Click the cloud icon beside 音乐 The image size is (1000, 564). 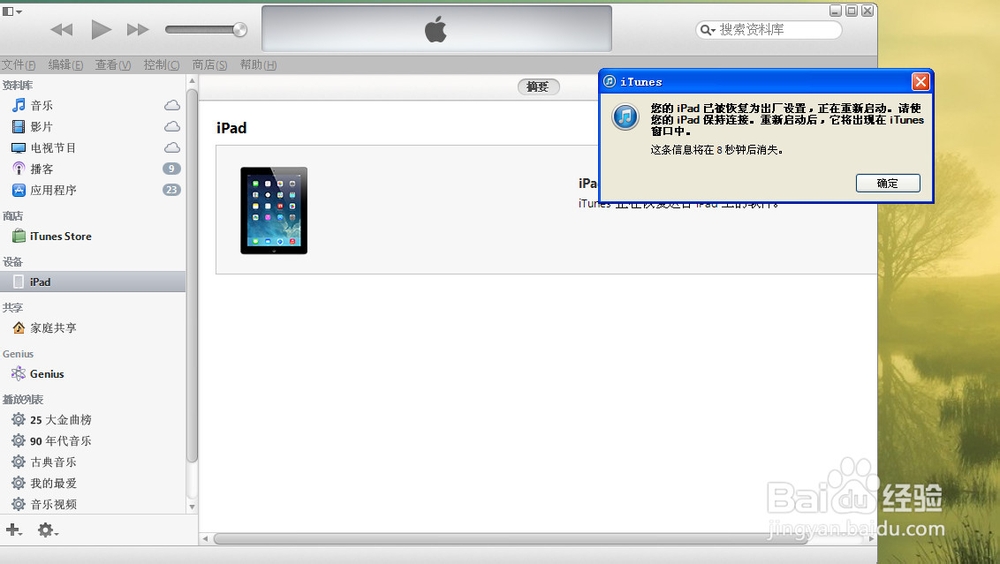[x=172, y=105]
